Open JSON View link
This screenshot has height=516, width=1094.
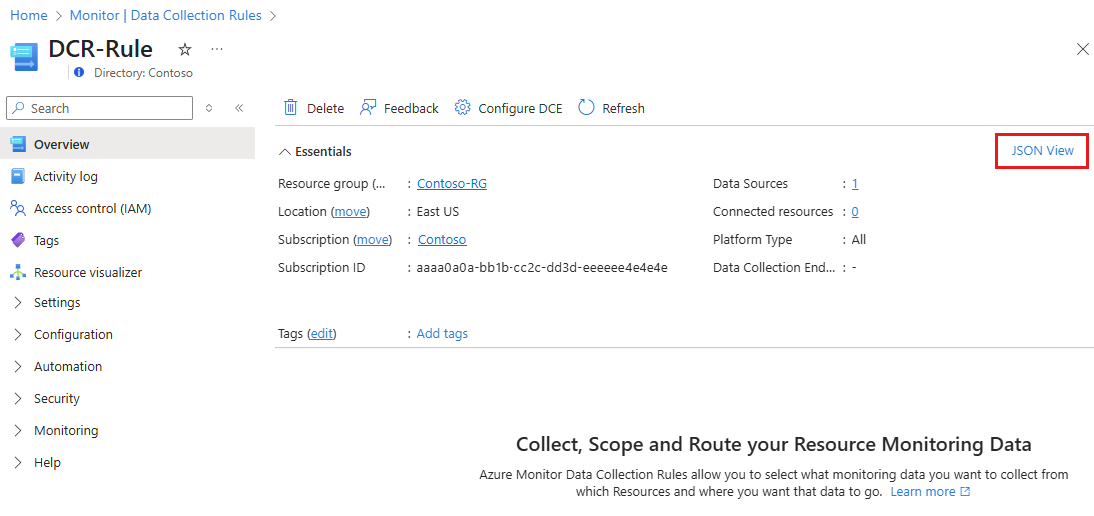(1042, 151)
